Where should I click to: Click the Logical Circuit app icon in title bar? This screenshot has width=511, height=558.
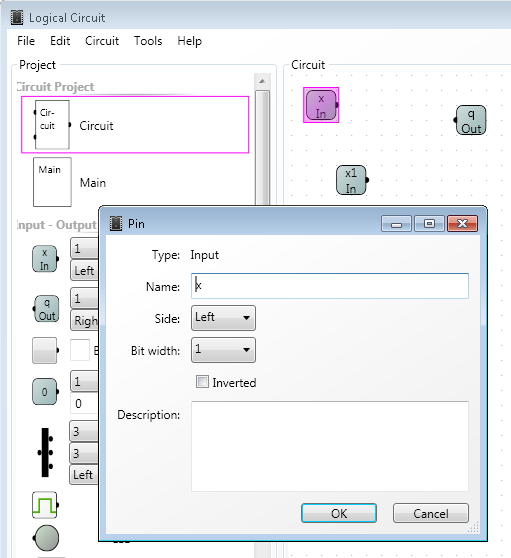(x=17, y=17)
